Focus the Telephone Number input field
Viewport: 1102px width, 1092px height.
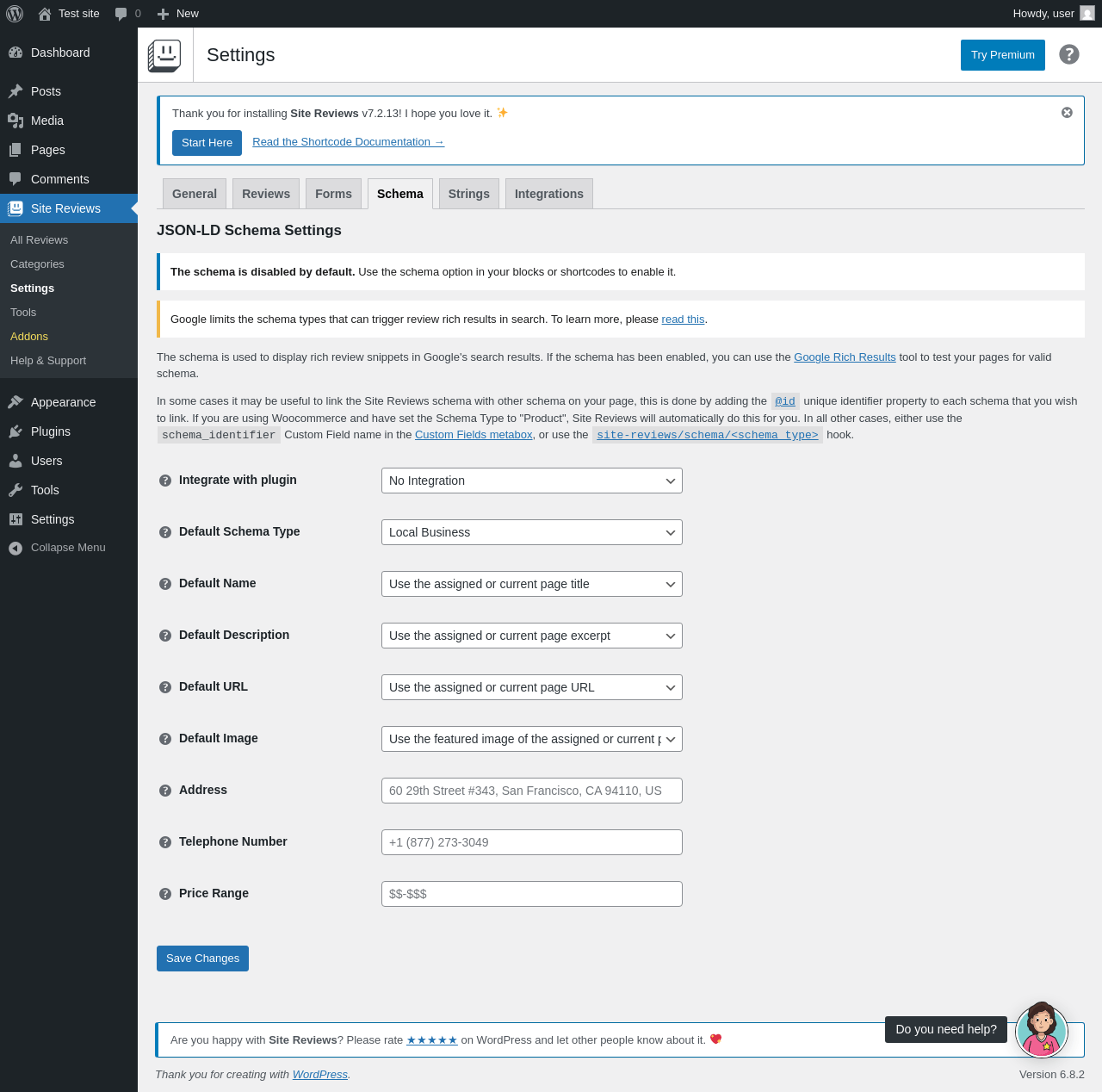tap(532, 842)
